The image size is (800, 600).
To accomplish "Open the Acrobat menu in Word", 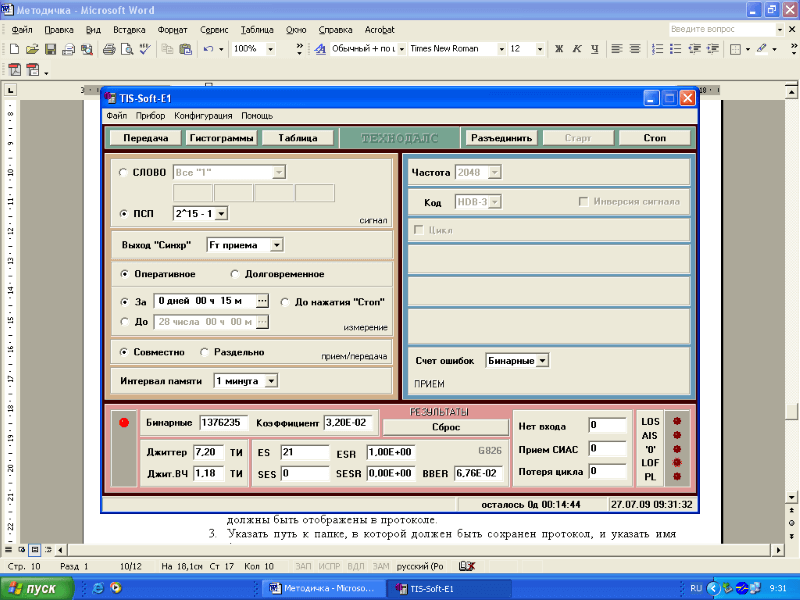I will (380, 30).
